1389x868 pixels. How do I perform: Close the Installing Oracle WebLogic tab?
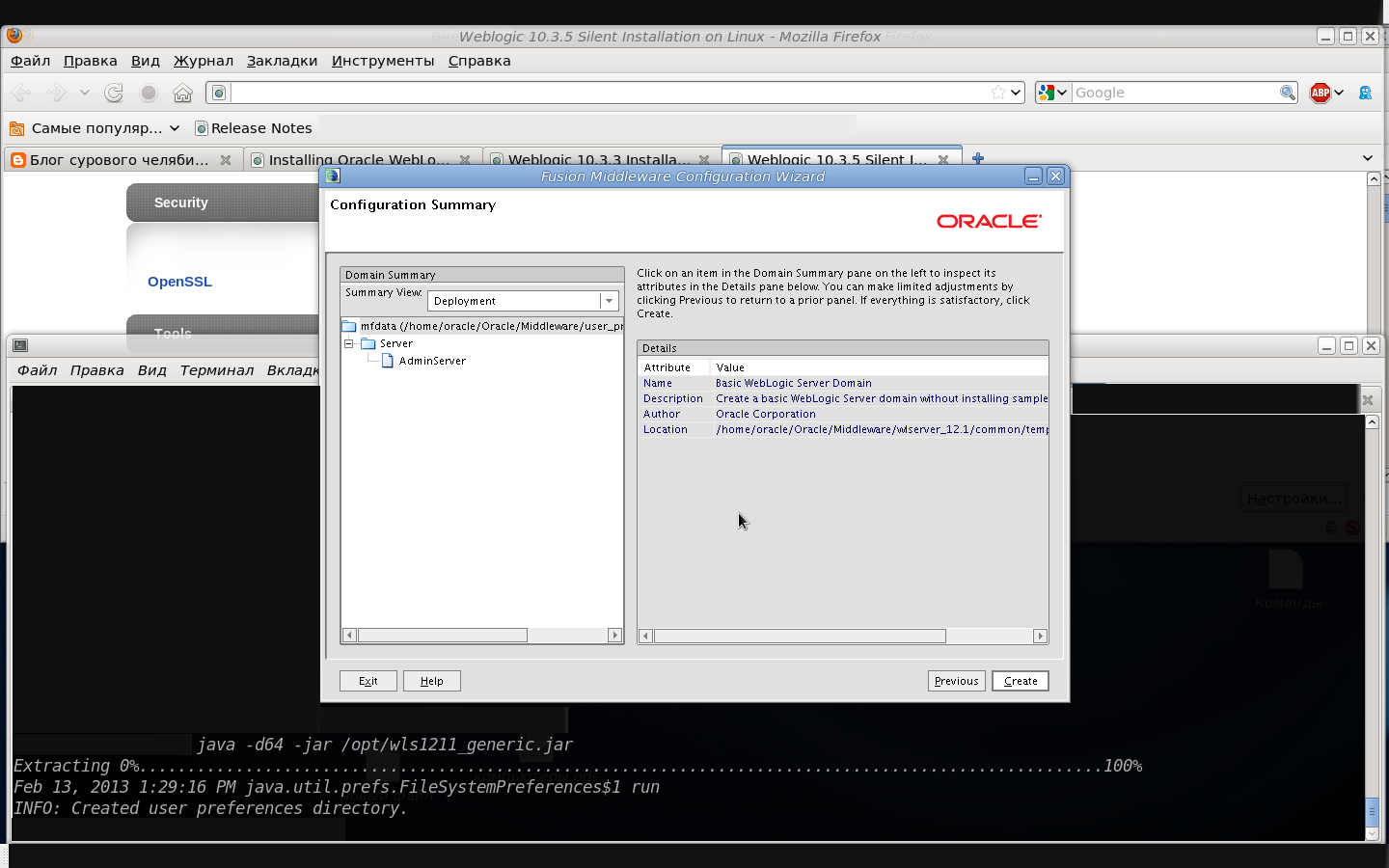(465, 160)
